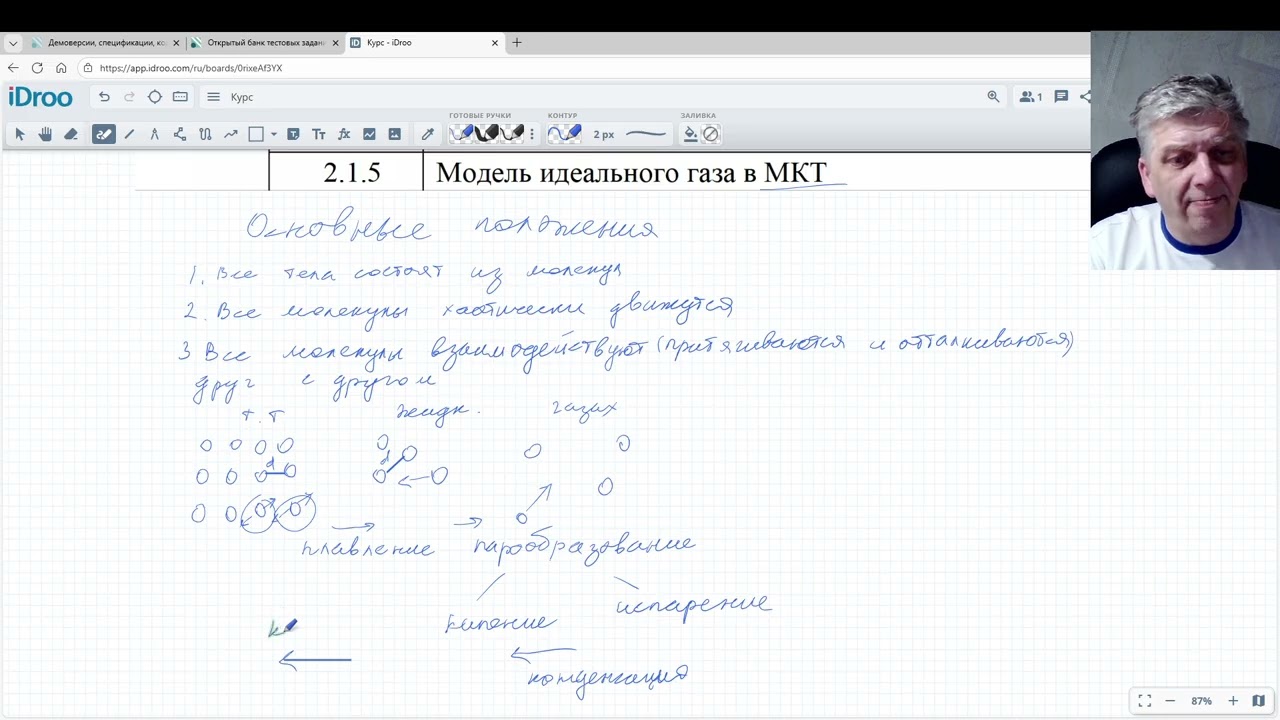Select the straight line tool
The width and height of the screenshot is (1280, 720).
[129, 134]
